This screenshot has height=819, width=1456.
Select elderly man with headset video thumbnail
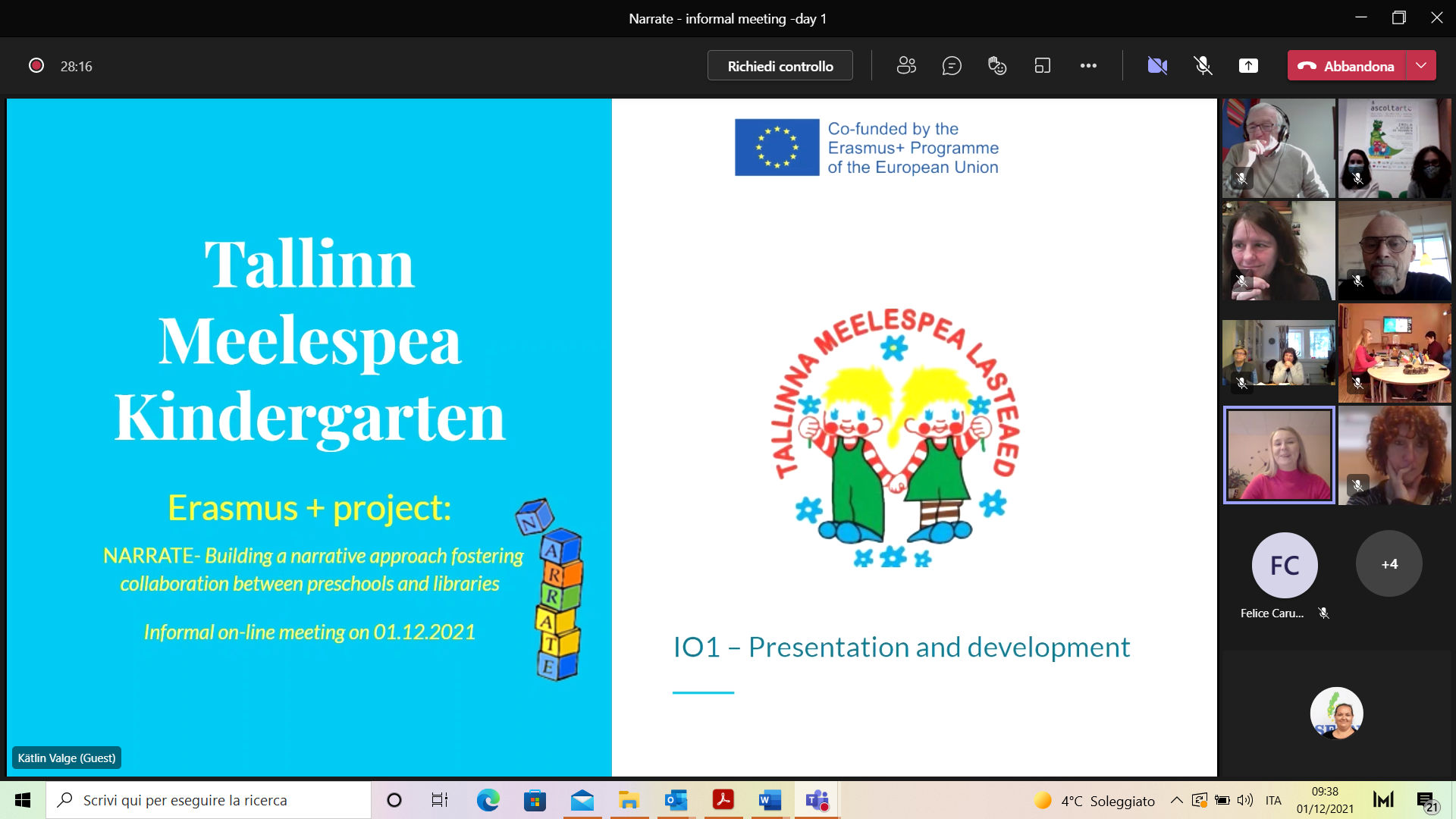point(1279,148)
